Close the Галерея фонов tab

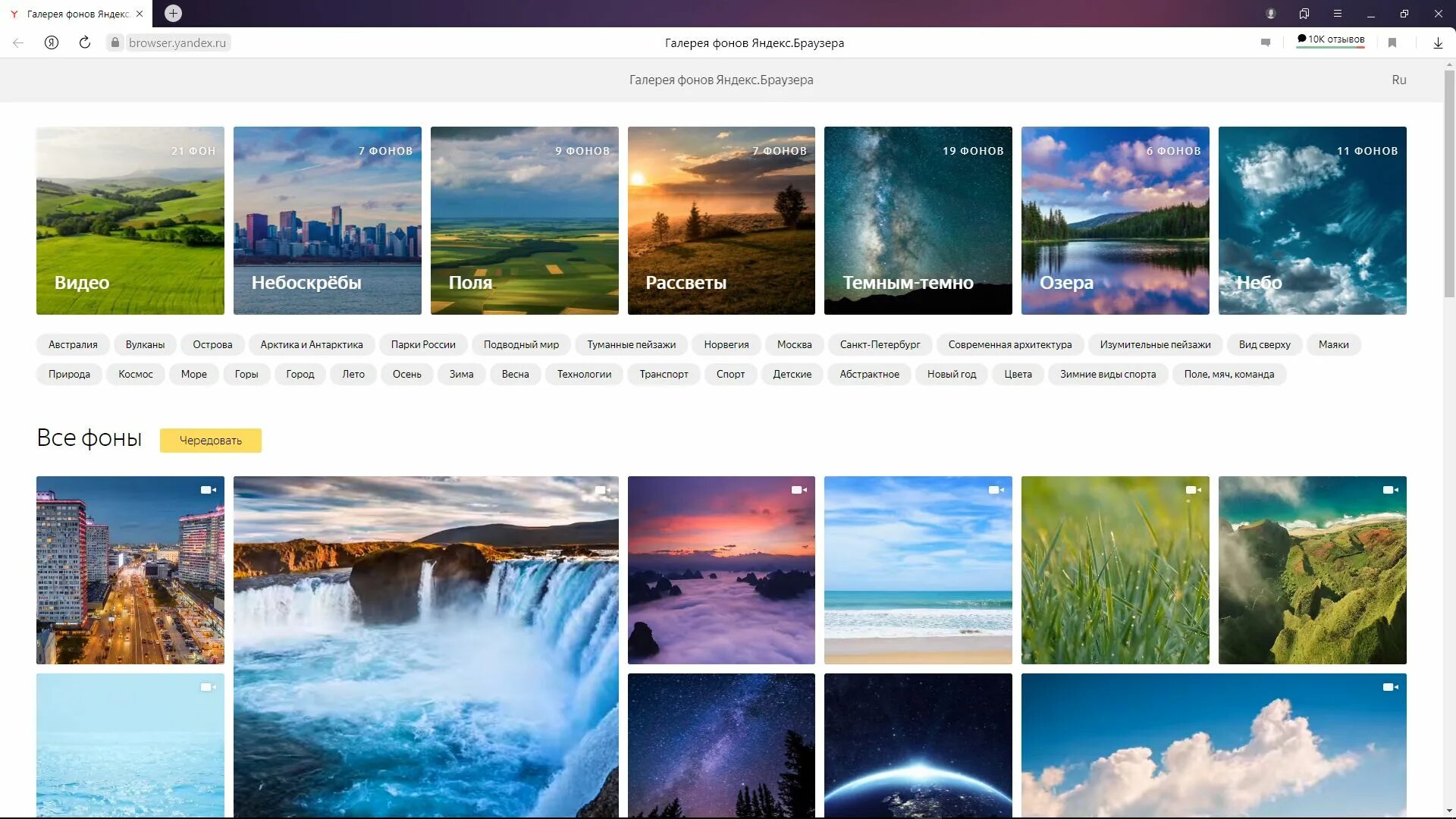click(x=140, y=14)
